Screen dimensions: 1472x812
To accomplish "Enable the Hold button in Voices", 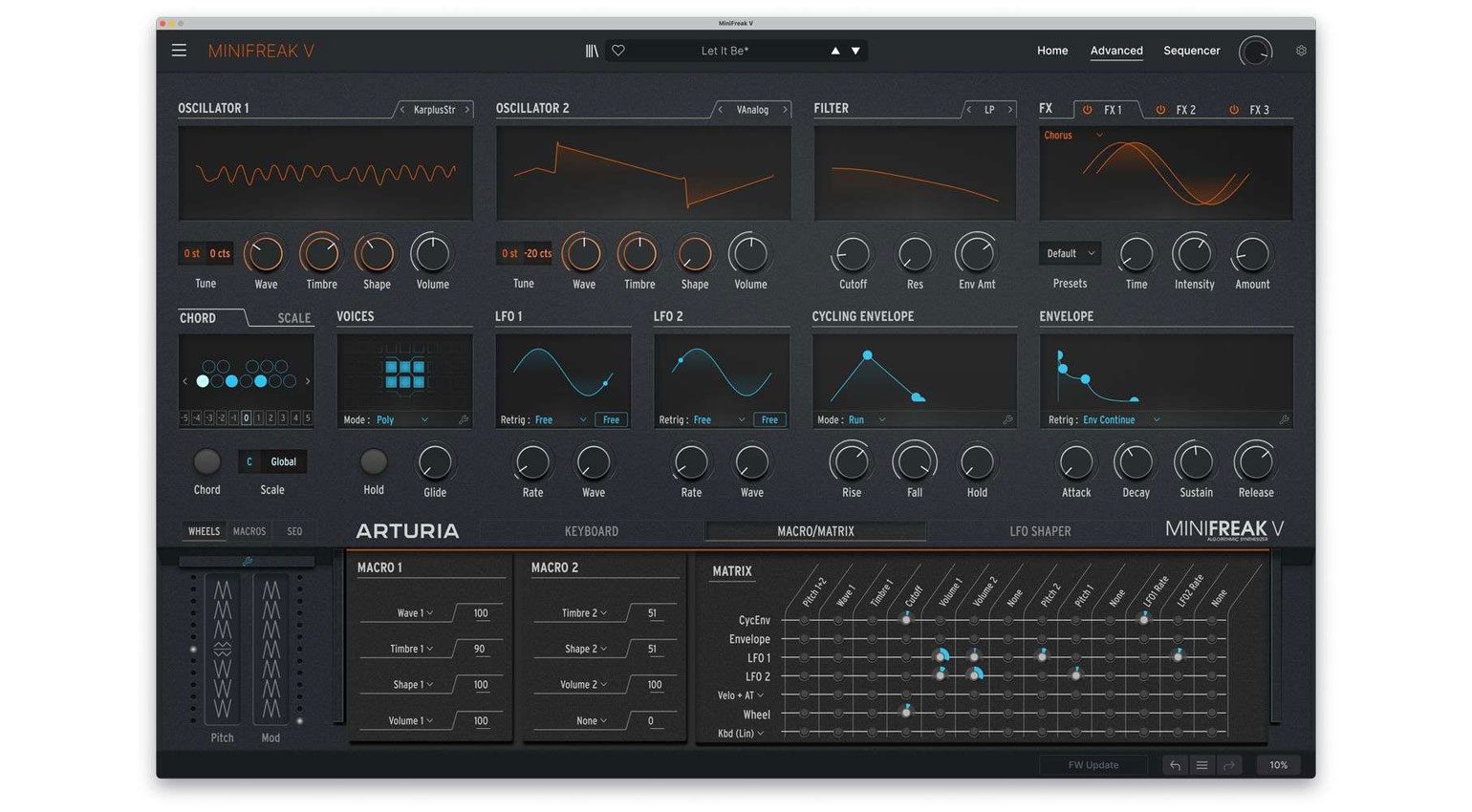I will (x=374, y=462).
